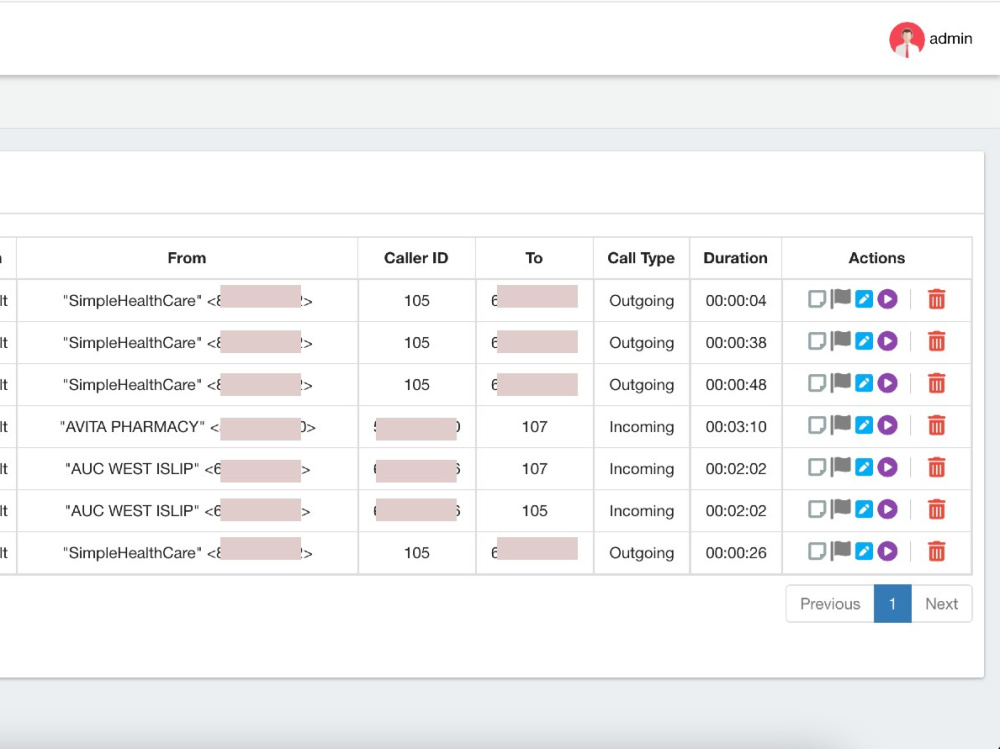Open note for AUC WEST ISLIP call to 105
1000x749 pixels.
click(816, 510)
